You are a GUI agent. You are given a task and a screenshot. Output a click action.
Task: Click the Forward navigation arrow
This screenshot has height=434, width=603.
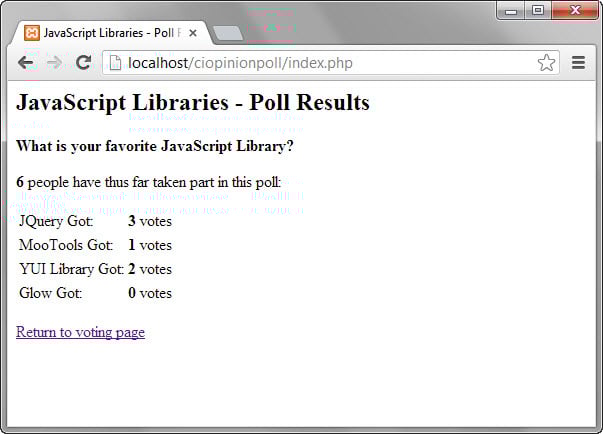(x=55, y=63)
